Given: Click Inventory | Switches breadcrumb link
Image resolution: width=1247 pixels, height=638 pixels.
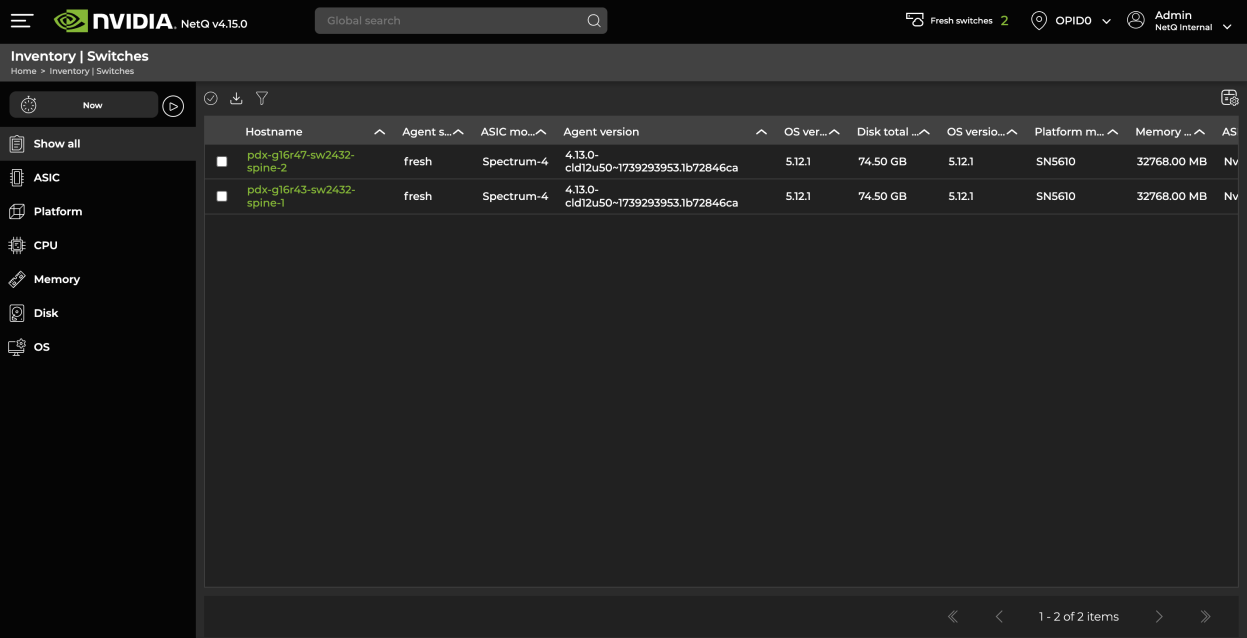Looking at the screenshot, I should (x=92, y=71).
